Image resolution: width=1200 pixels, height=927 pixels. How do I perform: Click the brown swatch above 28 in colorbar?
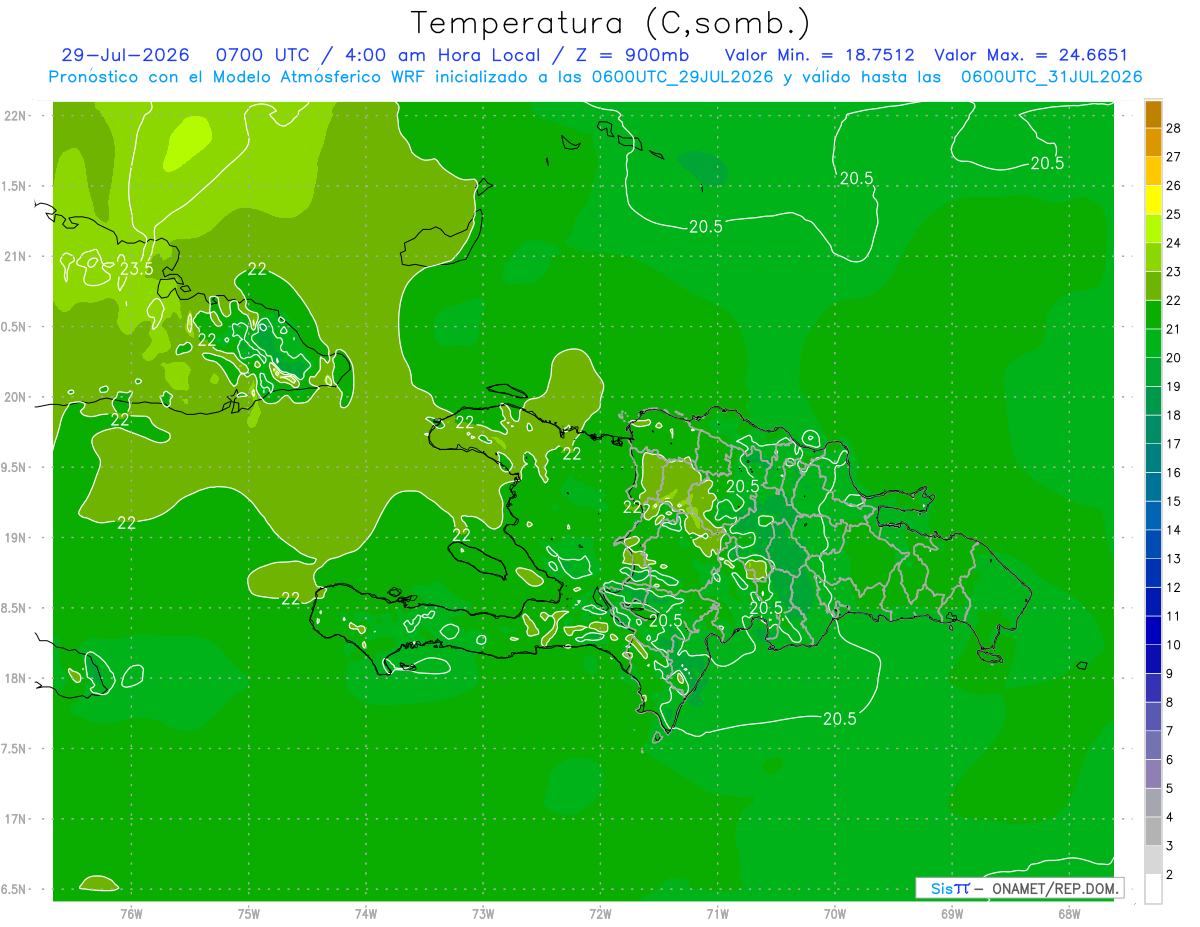tap(1153, 114)
